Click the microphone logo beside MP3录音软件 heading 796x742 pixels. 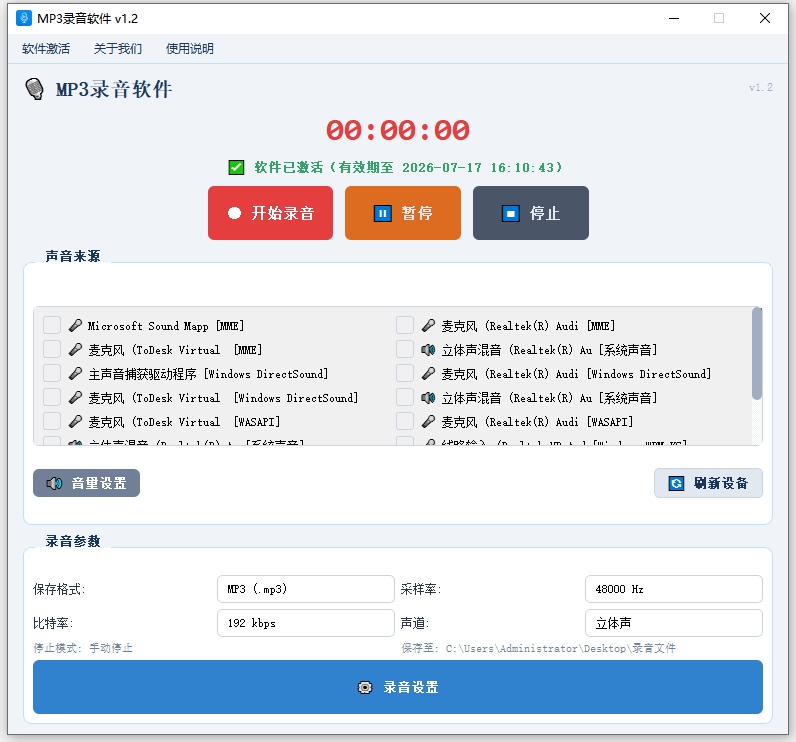tap(35, 89)
